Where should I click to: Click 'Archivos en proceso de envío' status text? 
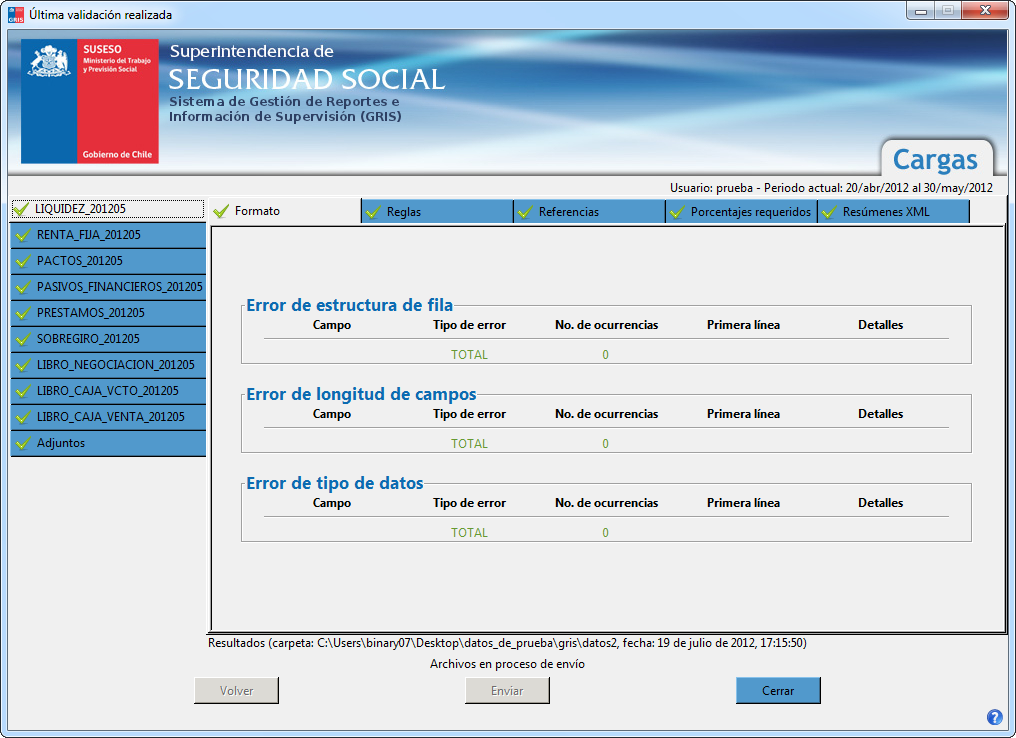click(x=507, y=664)
